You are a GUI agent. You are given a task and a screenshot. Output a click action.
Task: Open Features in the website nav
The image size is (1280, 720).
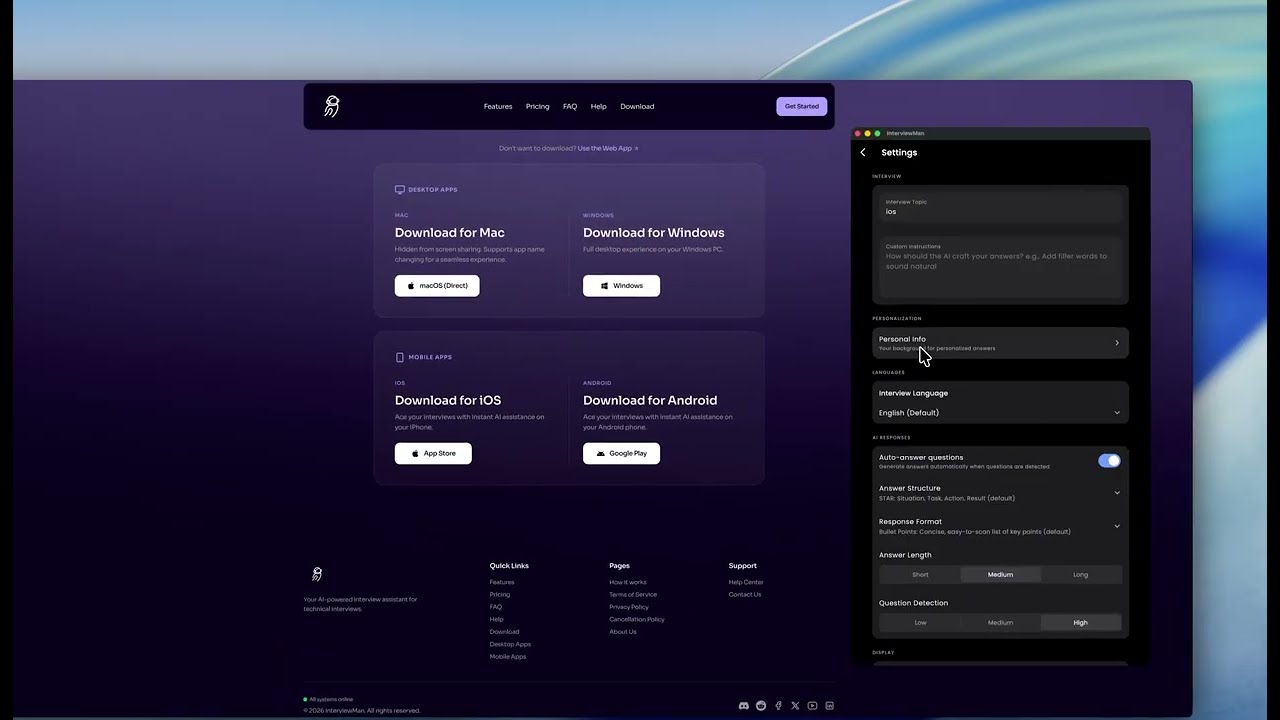point(498,106)
